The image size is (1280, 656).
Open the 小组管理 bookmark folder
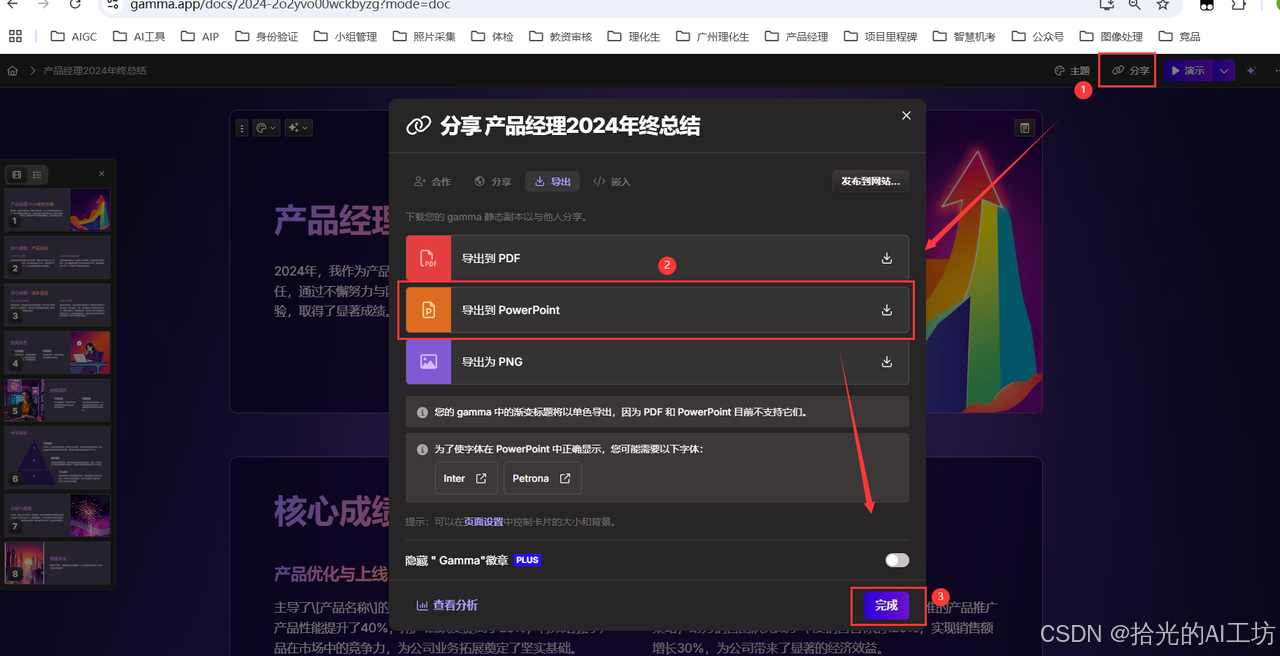[x=345, y=36]
